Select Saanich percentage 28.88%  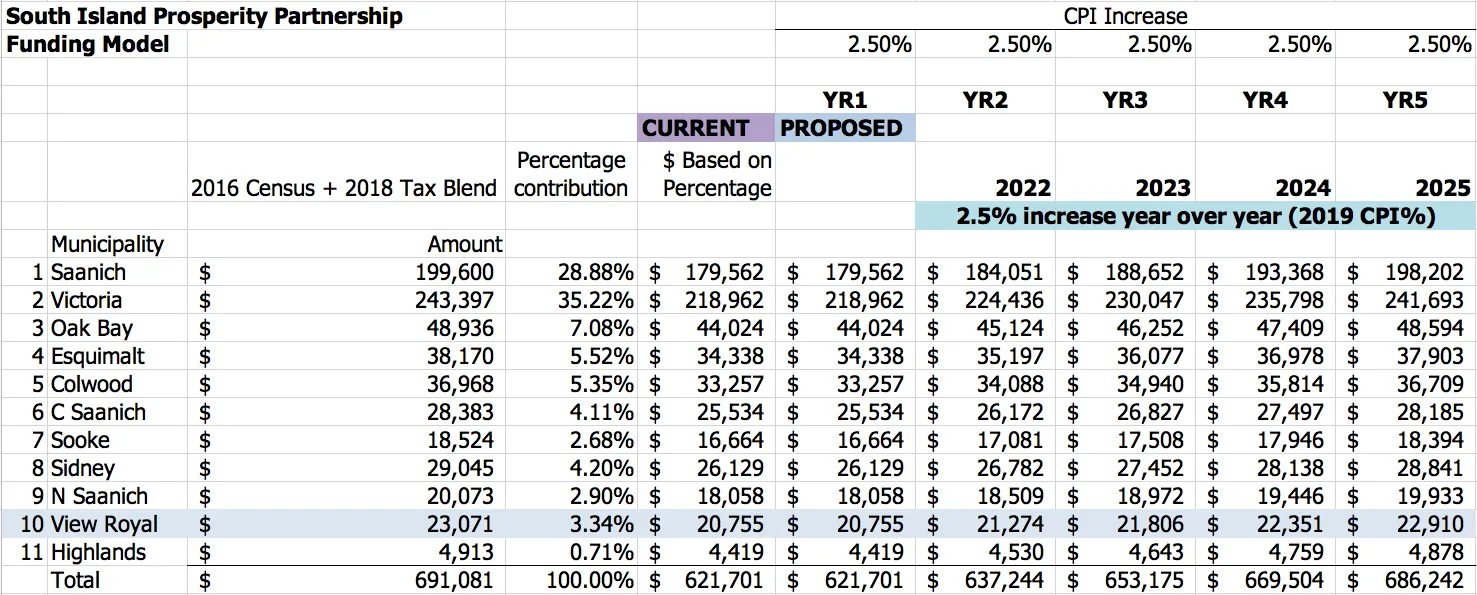pos(596,272)
